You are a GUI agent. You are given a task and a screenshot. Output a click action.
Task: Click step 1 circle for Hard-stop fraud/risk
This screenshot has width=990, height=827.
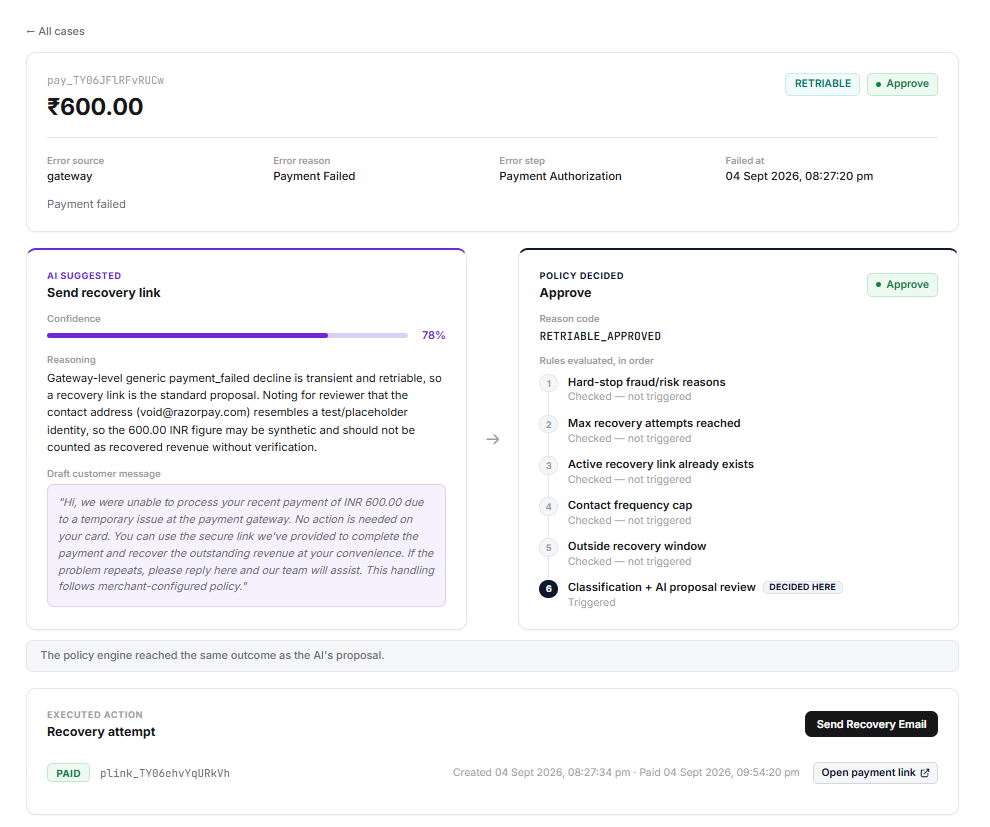[x=549, y=383]
